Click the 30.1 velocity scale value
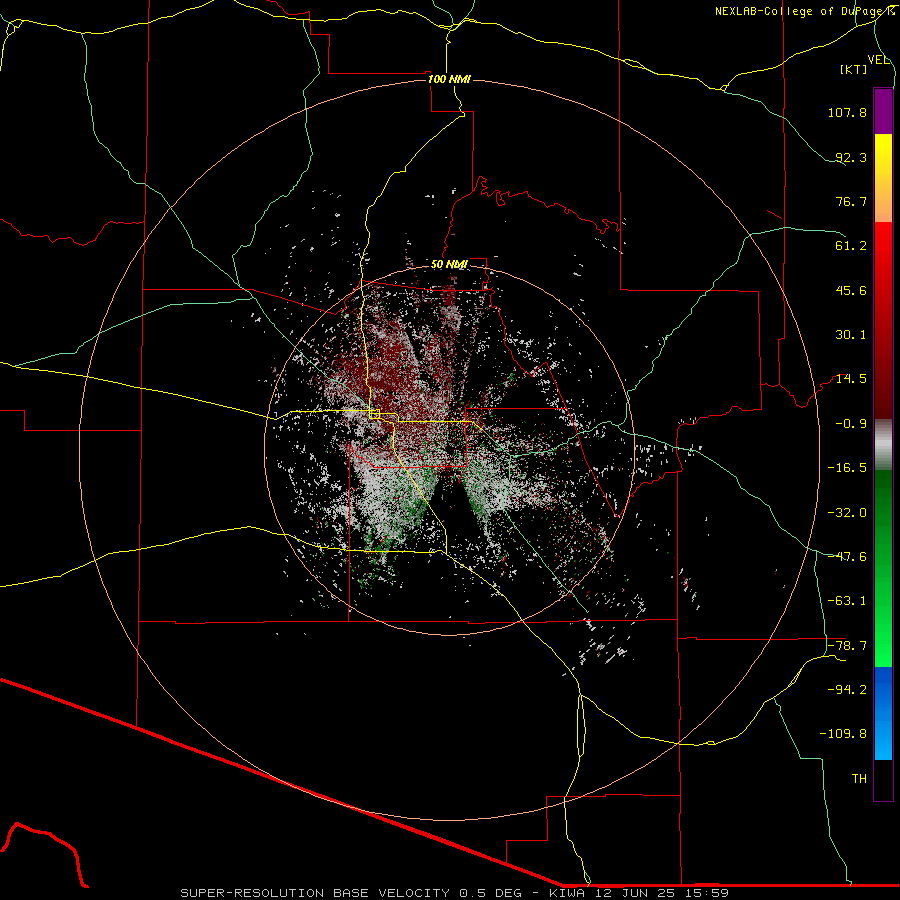 coord(851,335)
